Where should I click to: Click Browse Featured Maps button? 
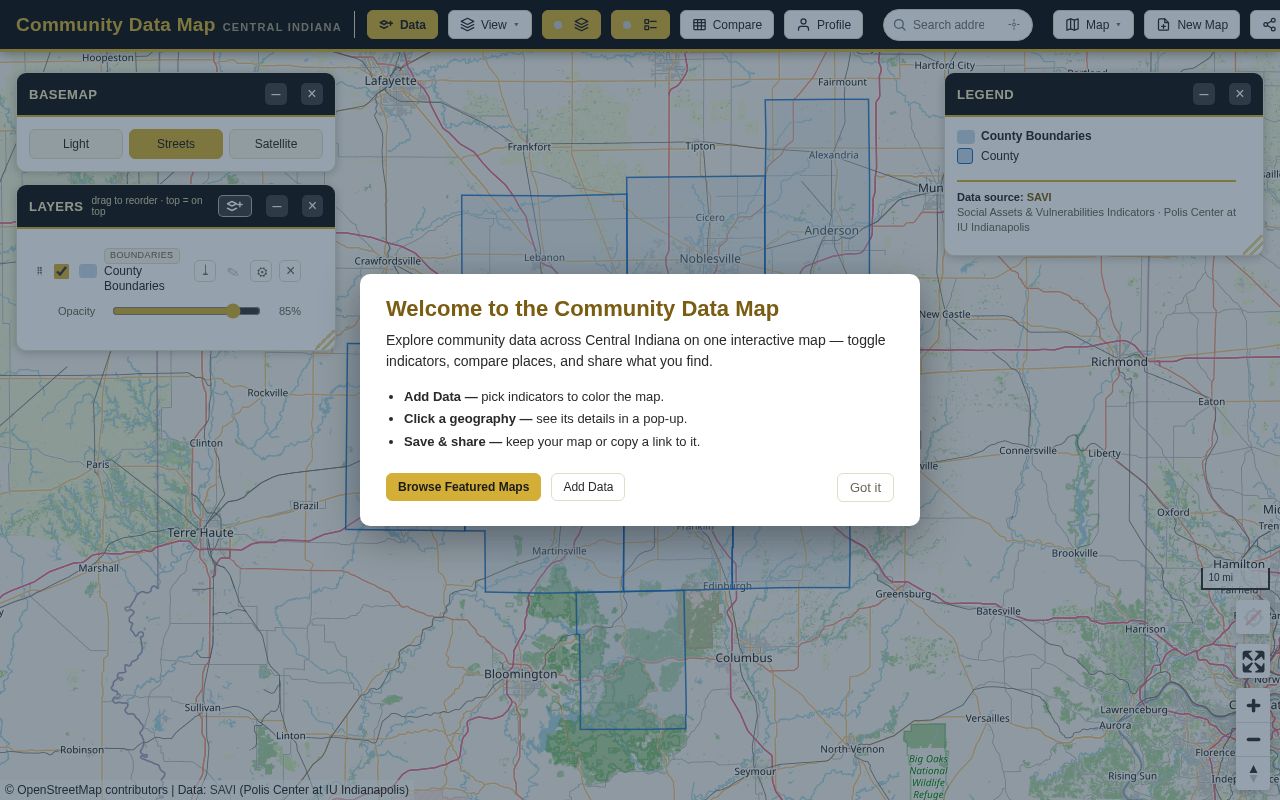pos(463,487)
